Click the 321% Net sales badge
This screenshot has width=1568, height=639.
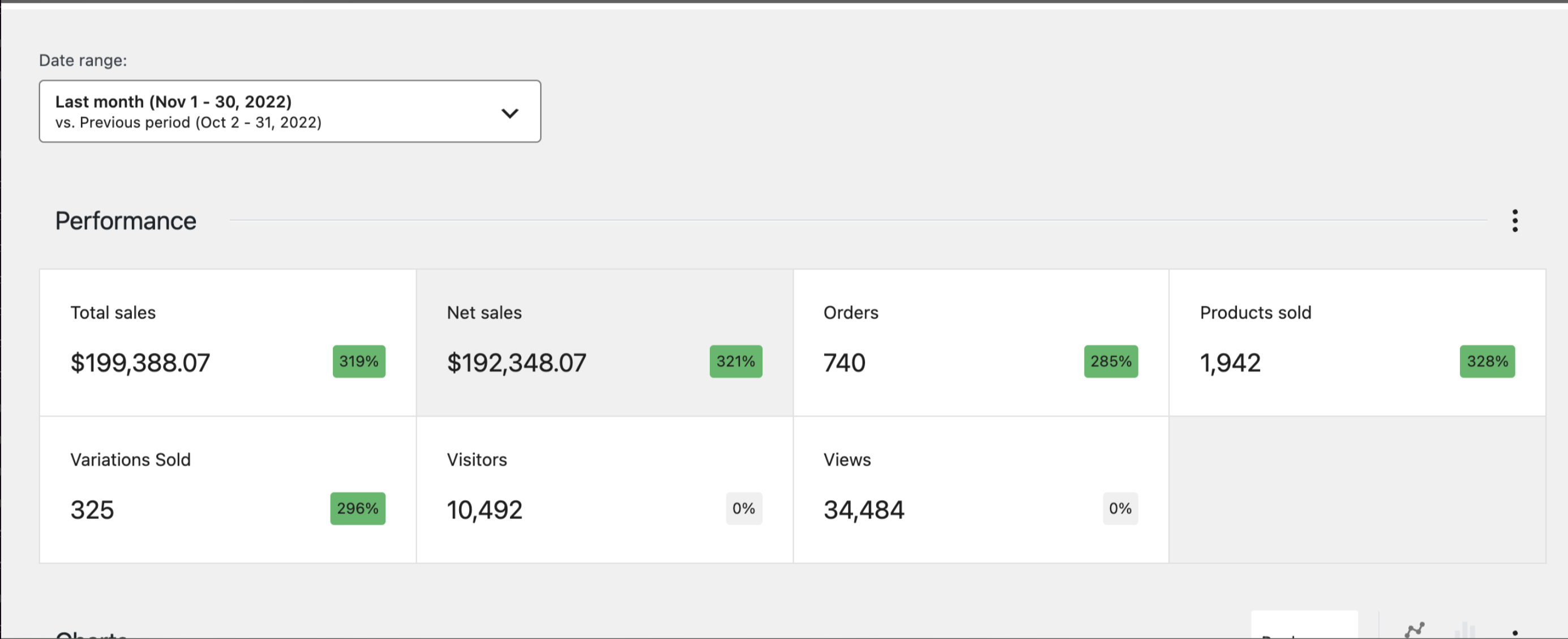click(735, 361)
